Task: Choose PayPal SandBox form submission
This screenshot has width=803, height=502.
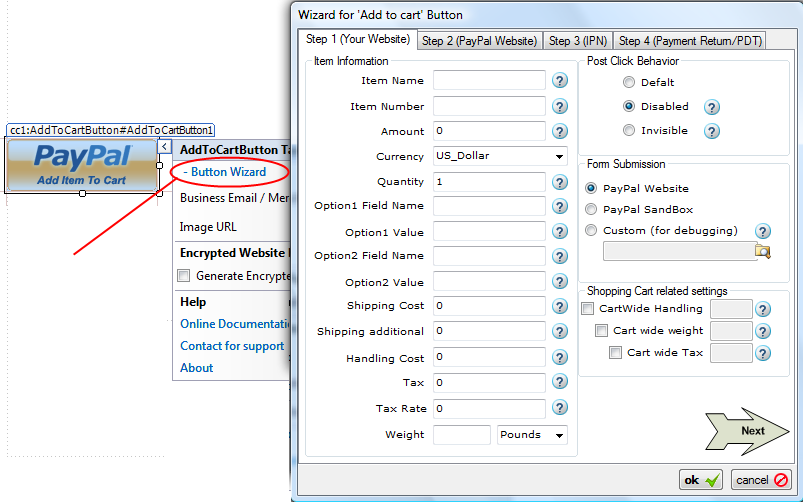Action: tap(591, 209)
